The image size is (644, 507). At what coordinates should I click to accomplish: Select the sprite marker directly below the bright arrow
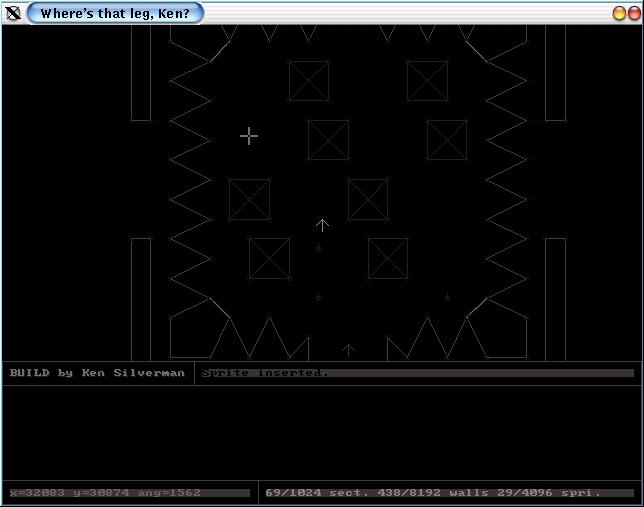coord(318,247)
